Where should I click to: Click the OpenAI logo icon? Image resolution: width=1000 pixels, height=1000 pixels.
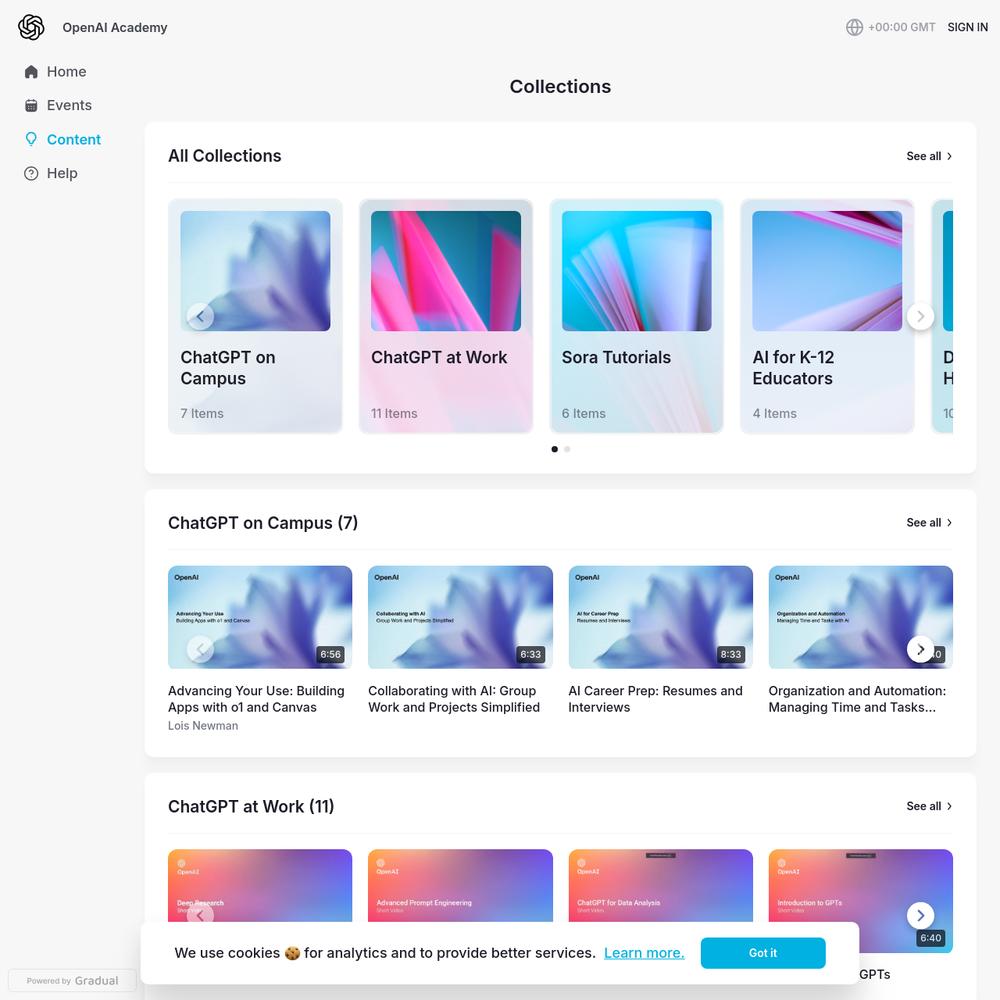tap(31, 27)
